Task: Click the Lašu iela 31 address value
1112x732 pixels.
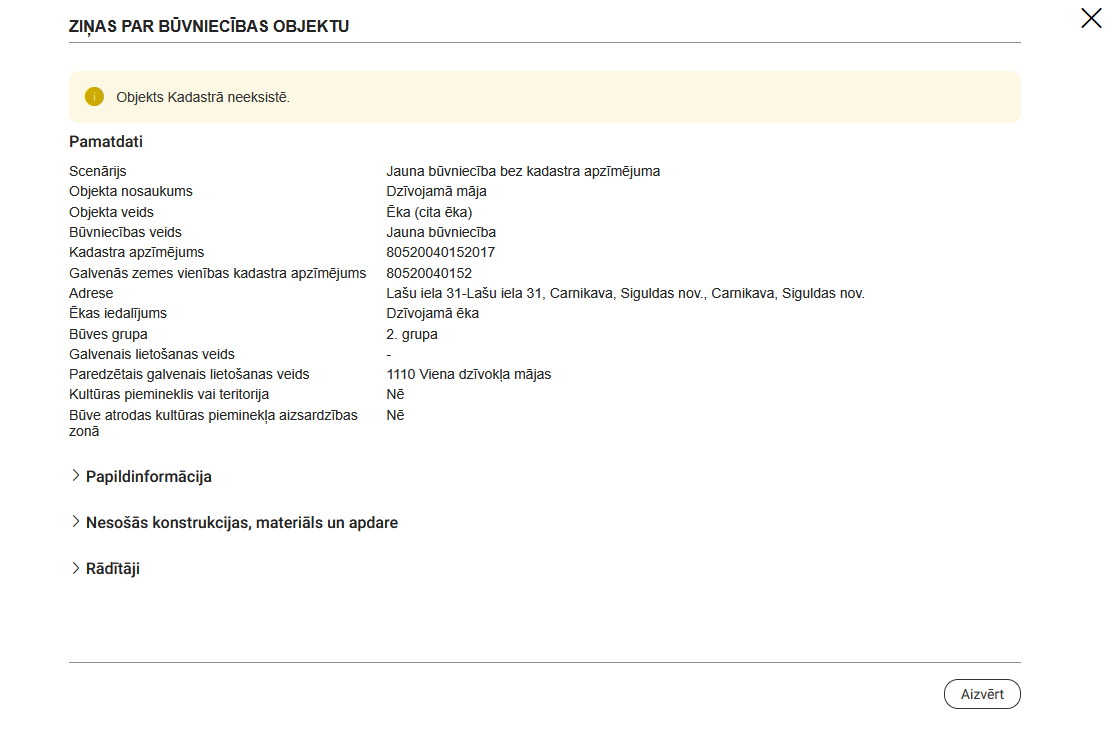Action: (x=625, y=293)
